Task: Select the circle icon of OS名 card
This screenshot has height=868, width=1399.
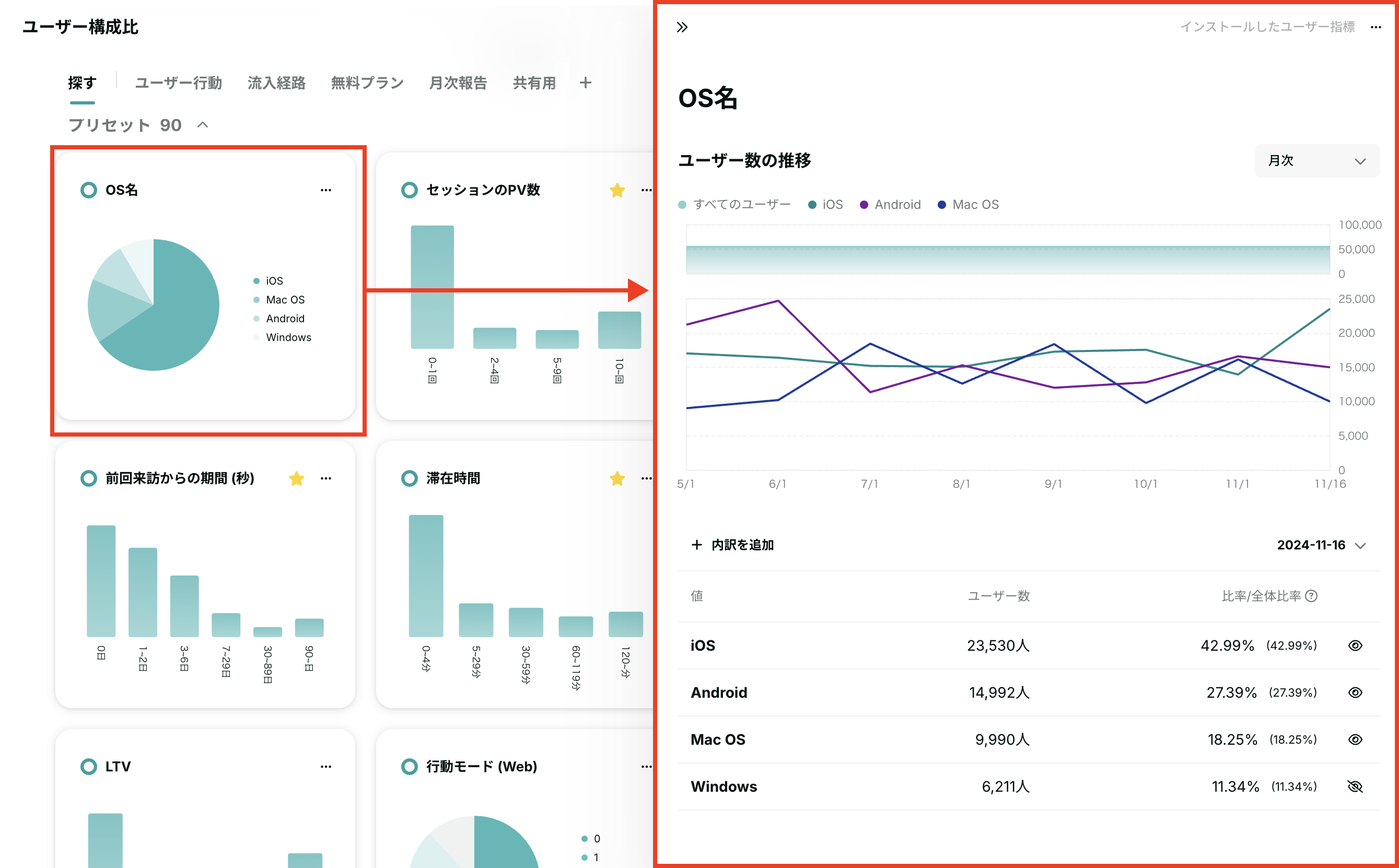Action: (88, 190)
